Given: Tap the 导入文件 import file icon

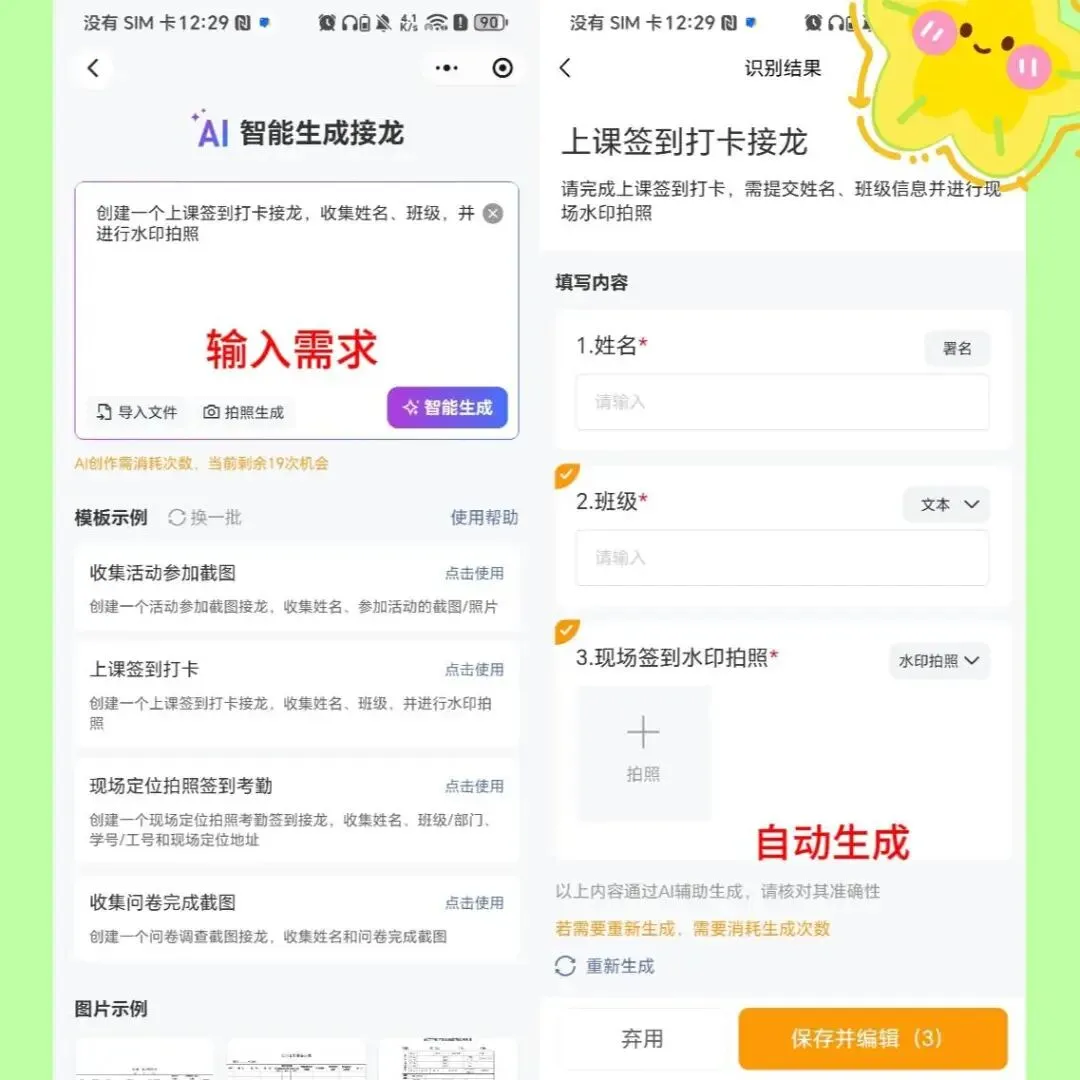Looking at the screenshot, I should pos(104,412).
